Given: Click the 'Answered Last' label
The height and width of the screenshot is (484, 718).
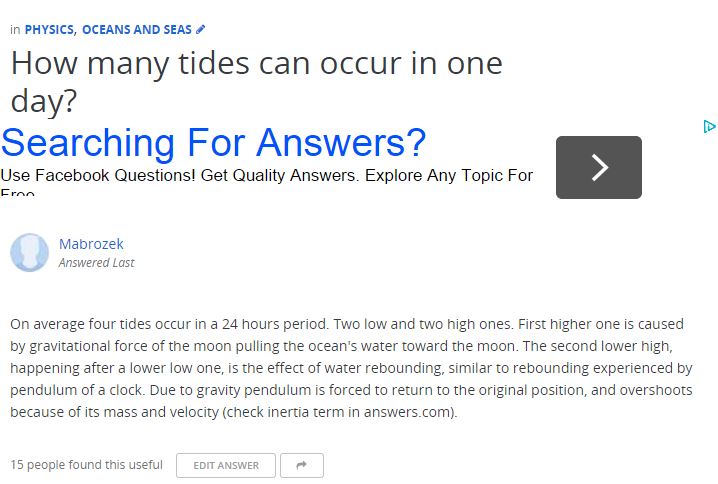Looking at the screenshot, I should 96,263.
